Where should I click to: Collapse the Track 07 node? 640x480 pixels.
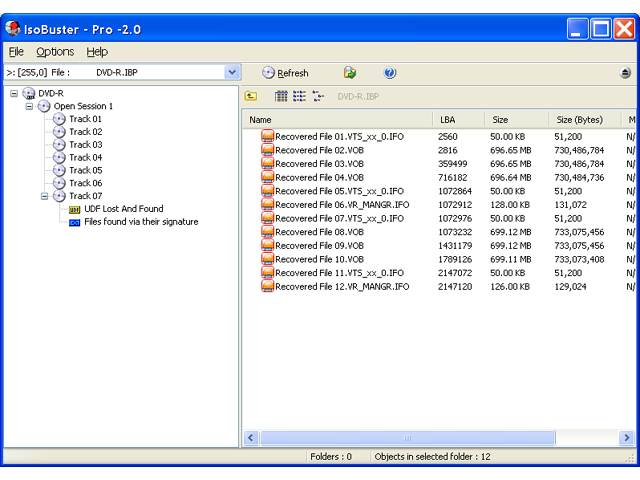(x=44, y=196)
